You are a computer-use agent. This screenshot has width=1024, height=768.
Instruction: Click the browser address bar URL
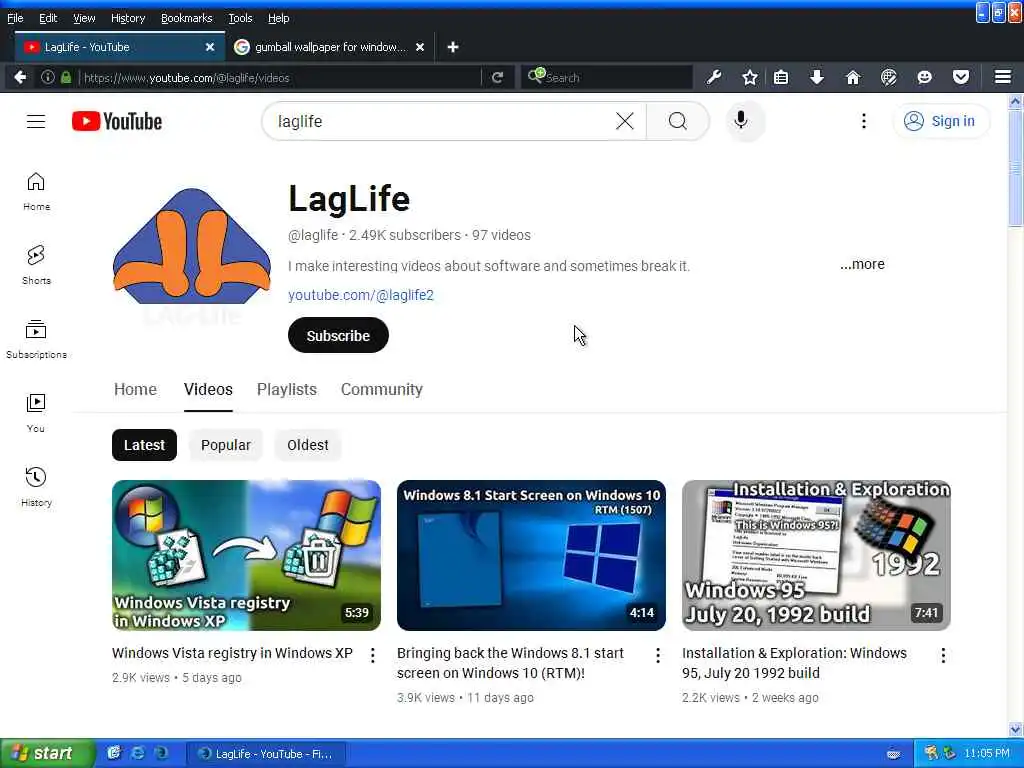pyautogui.click(x=281, y=78)
